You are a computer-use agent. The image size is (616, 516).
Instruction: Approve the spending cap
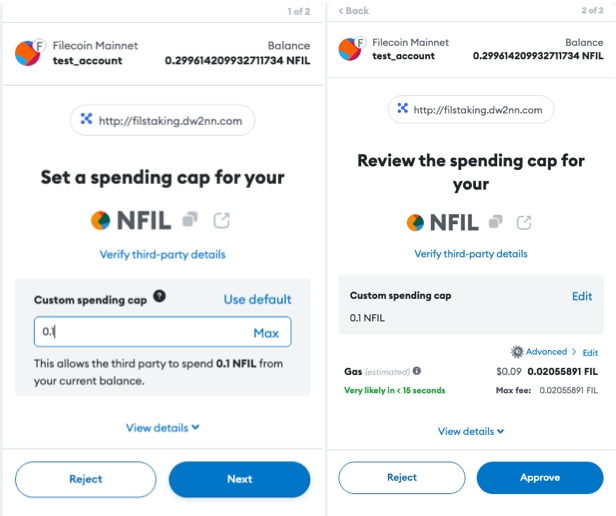pos(539,478)
